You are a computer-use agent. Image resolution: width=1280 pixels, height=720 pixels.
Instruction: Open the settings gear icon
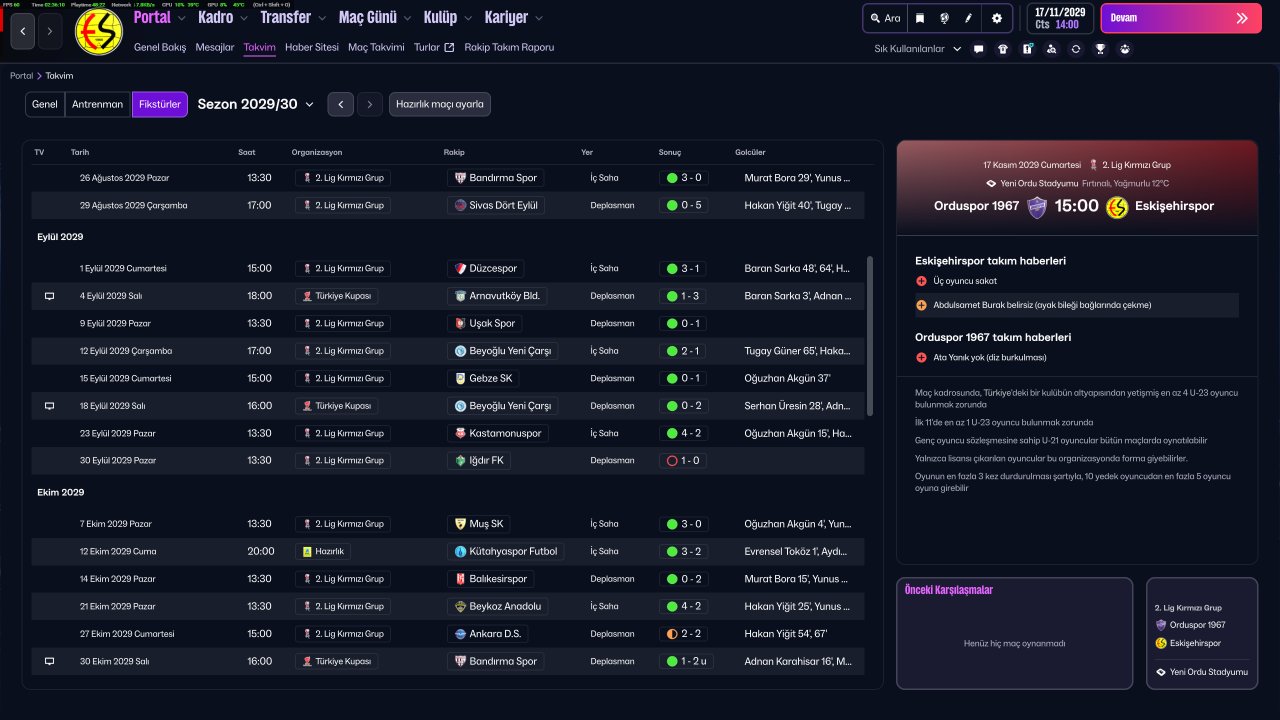[997, 18]
